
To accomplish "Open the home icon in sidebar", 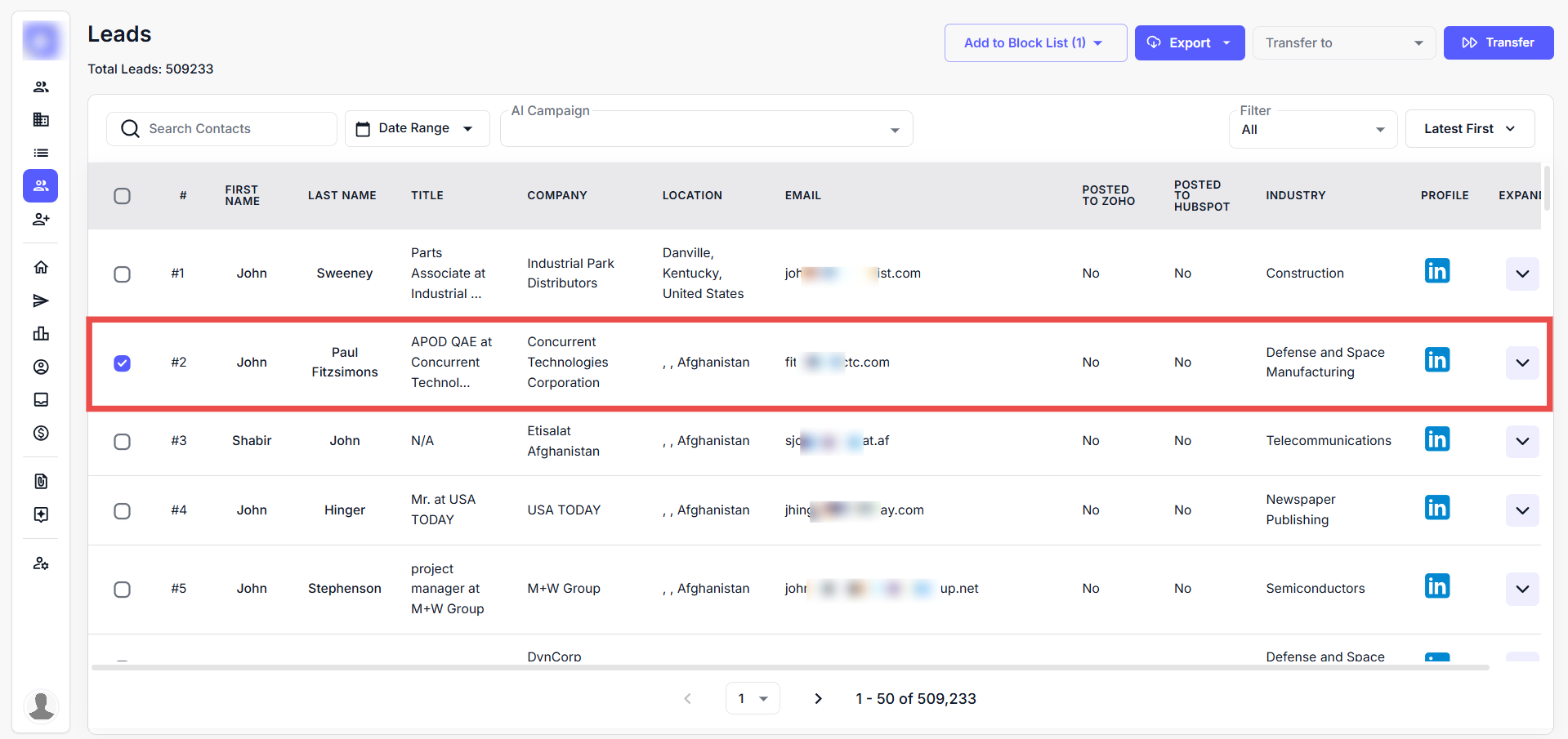I will click(41, 267).
